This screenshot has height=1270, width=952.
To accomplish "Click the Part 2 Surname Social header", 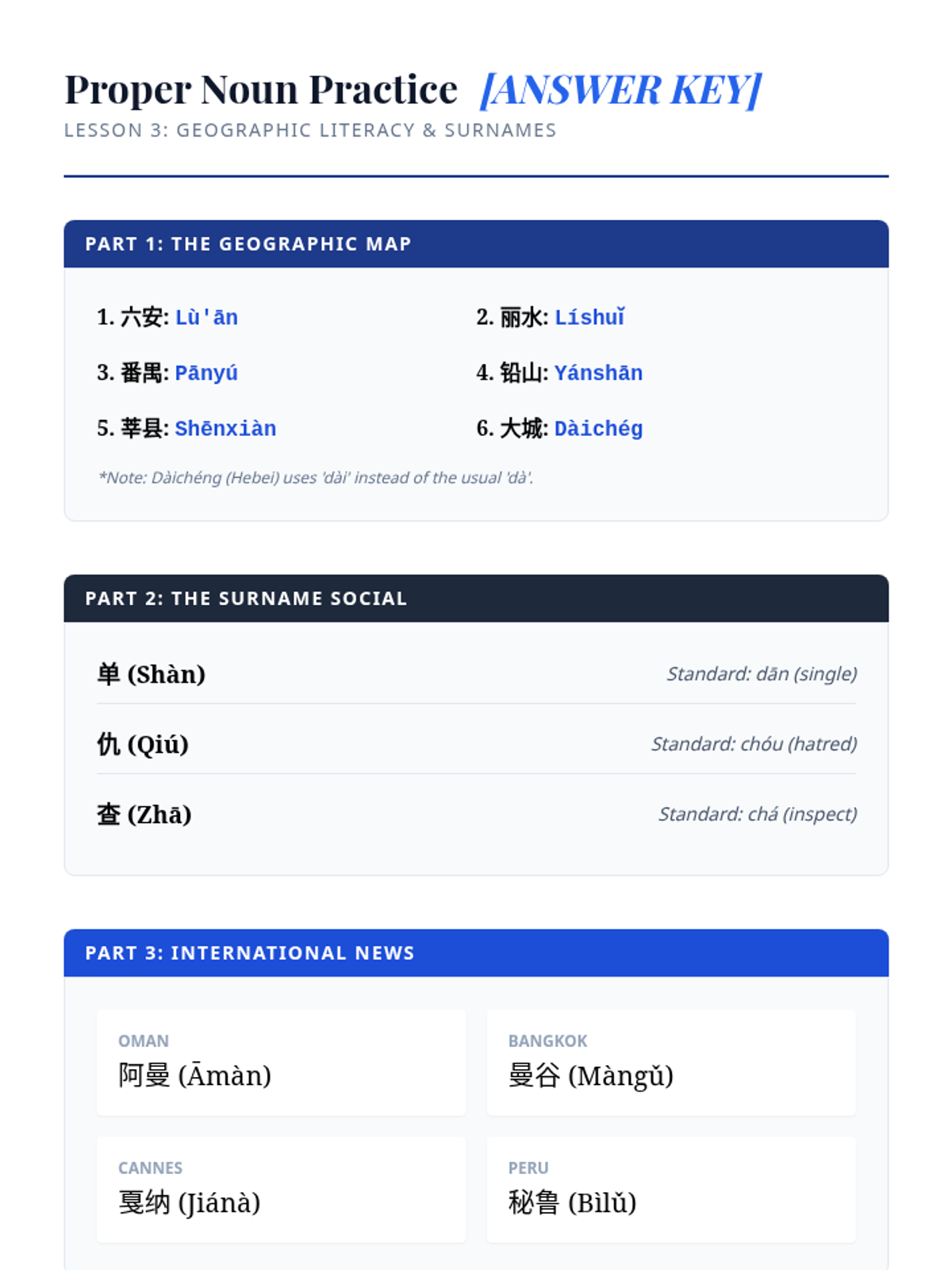I will click(x=476, y=598).
